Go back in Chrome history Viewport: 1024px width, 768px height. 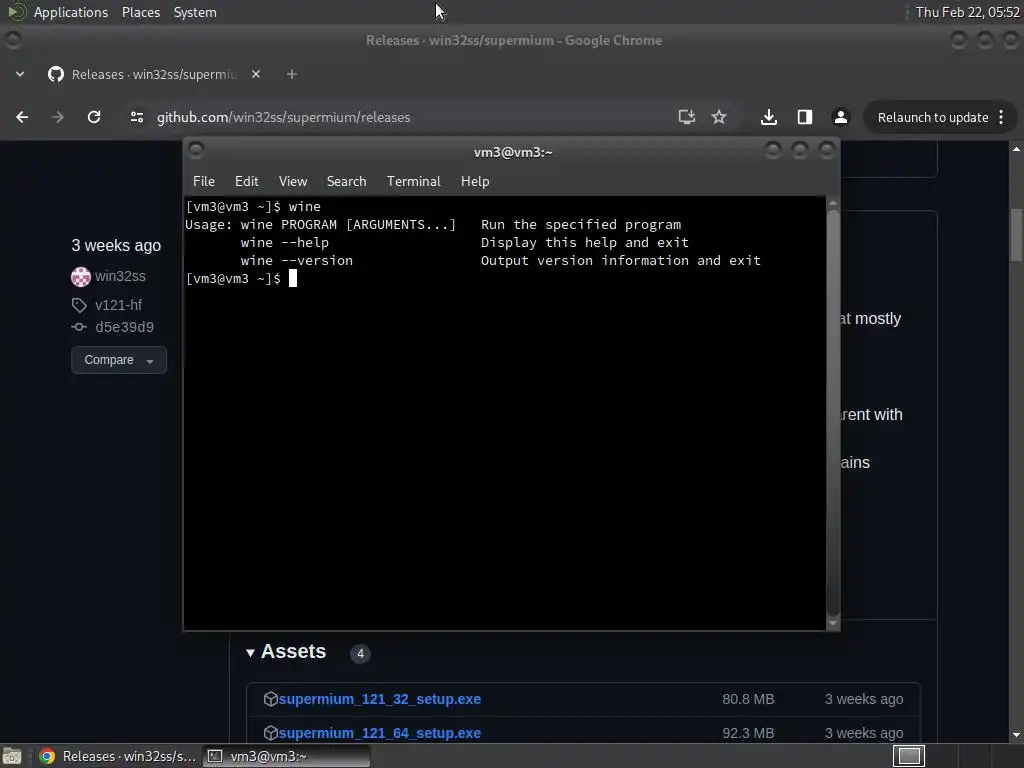click(22, 117)
